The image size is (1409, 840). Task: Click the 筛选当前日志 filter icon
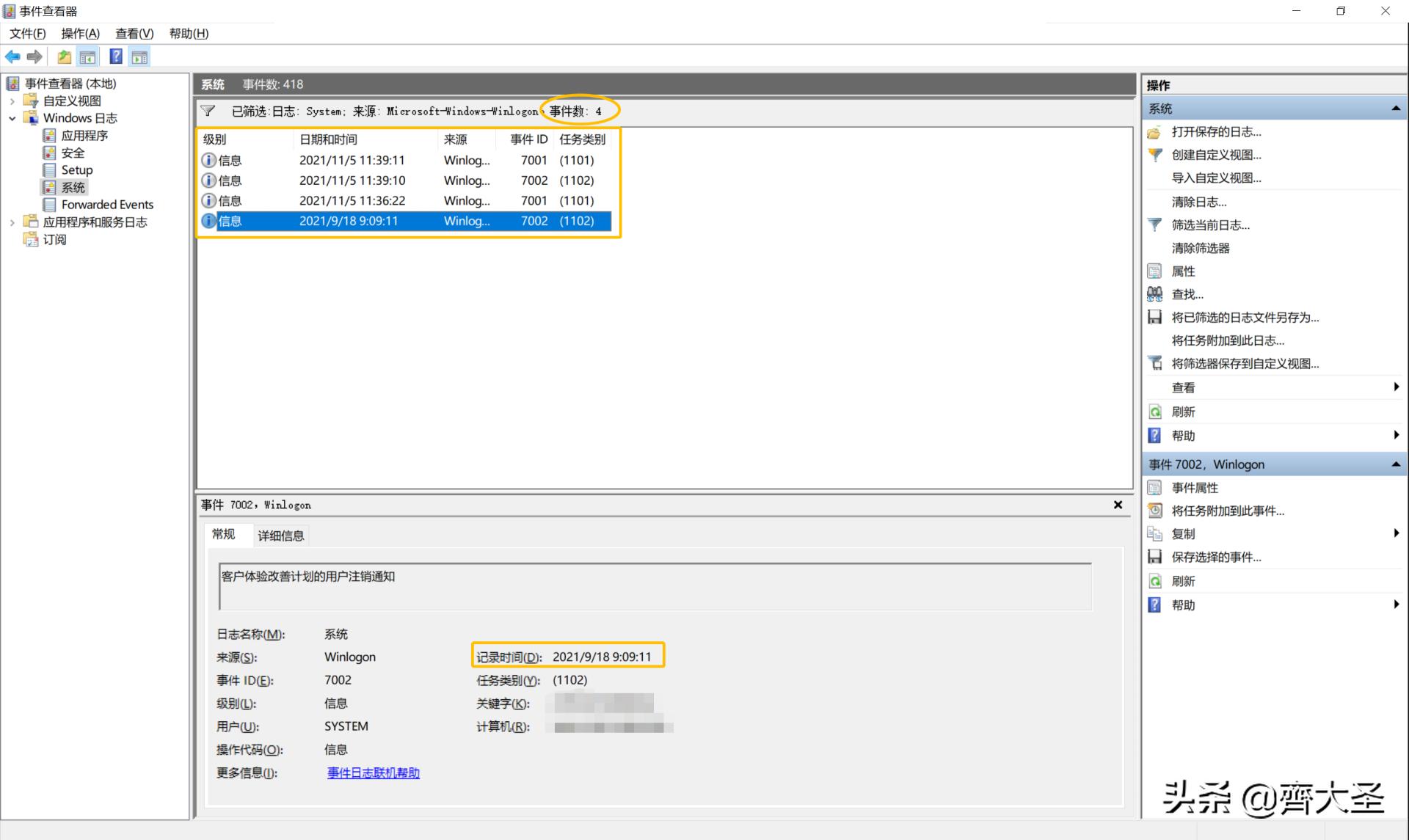coord(1155,225)
